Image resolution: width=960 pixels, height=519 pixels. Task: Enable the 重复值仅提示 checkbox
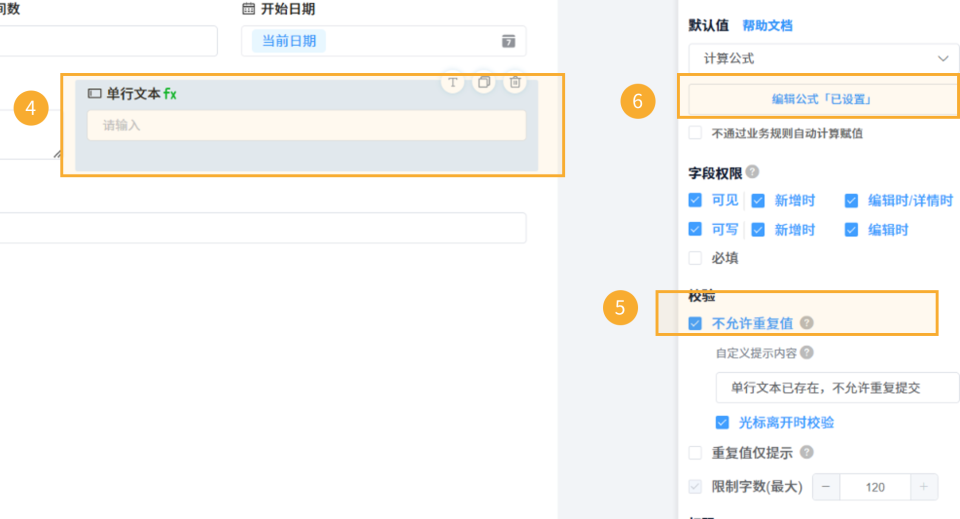tap(695, 453)
